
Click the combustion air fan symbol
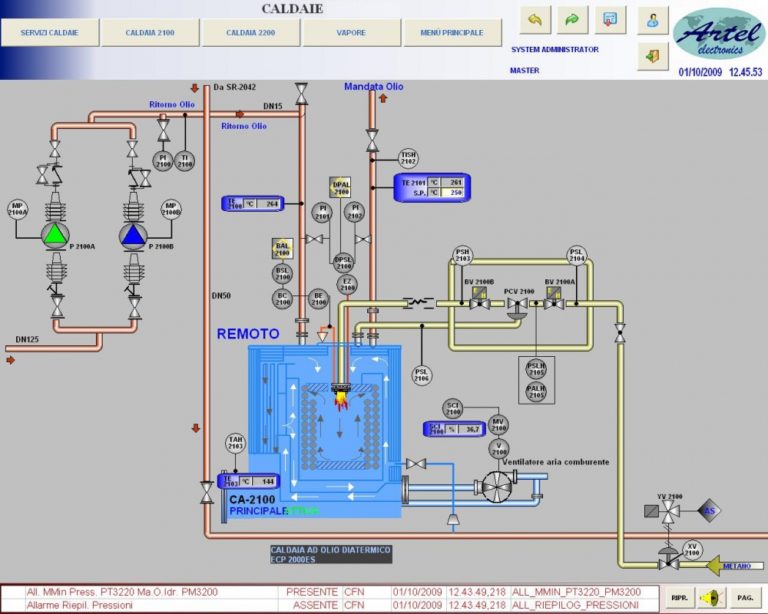[x=497, y=487]
